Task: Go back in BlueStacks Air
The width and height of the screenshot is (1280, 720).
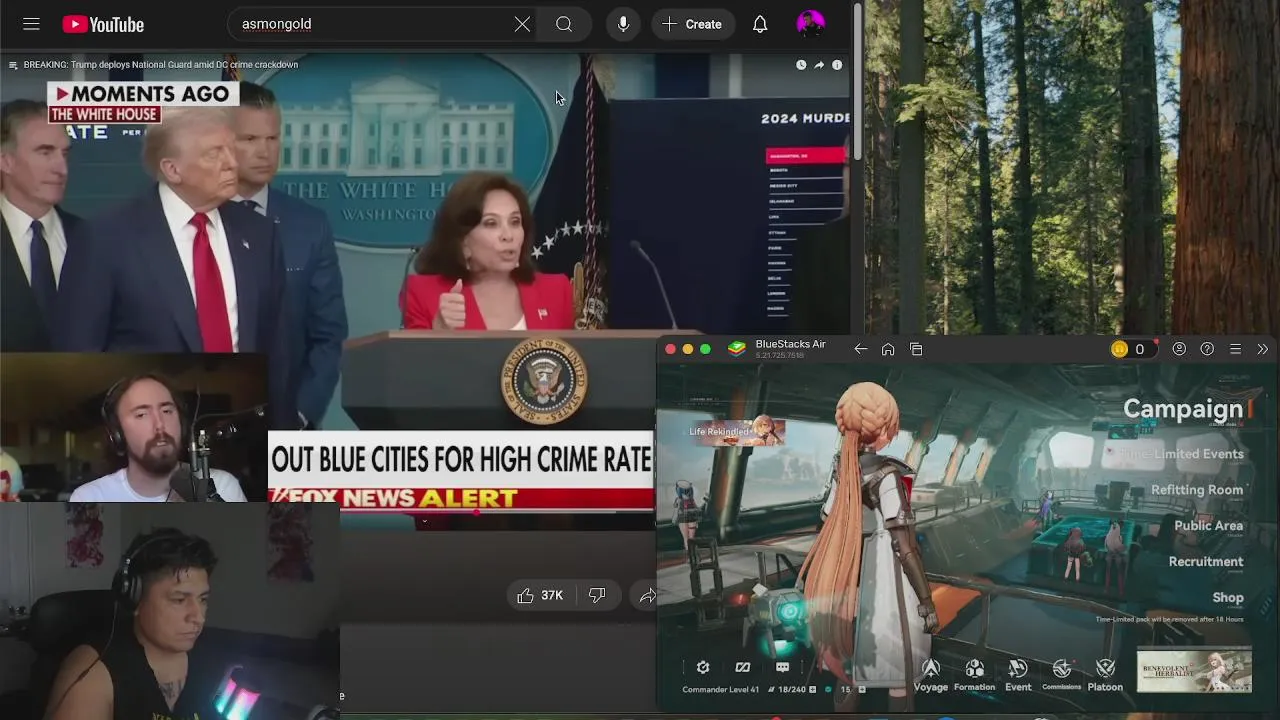Action: 860,349
